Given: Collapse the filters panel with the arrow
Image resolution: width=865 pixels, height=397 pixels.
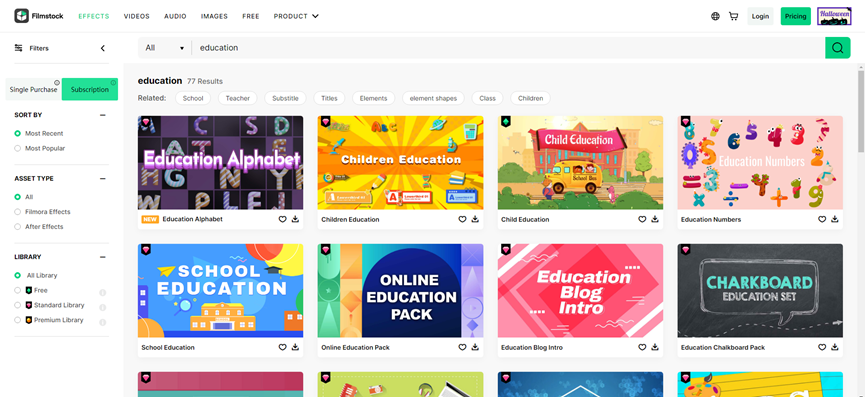Looking at the screenshot, I should click(103, 49).
